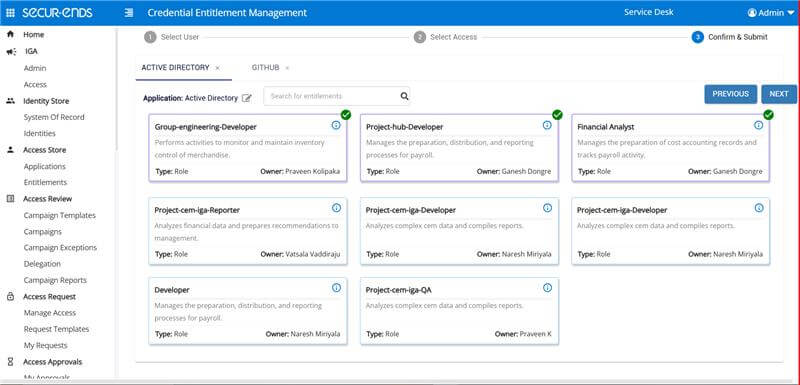The height and width of the screenshot is (385, 800).
Task: Open the Admin dropdown arrow
Action: (791, 13)
